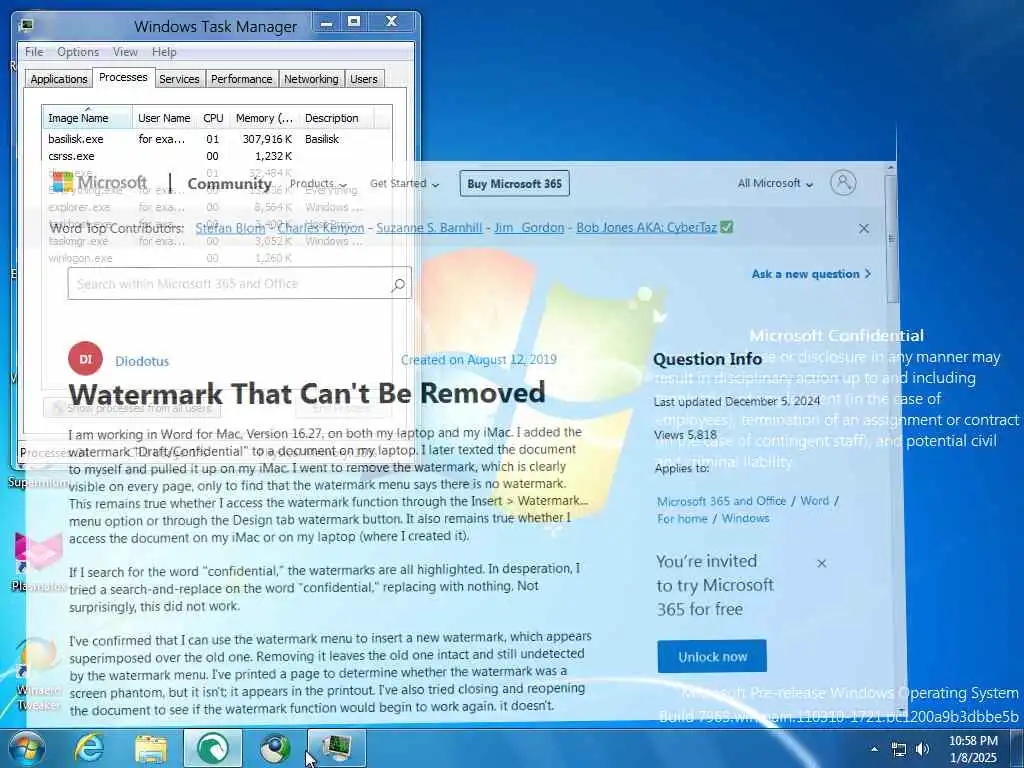Open Stefan Blom contributor link
1024x768 pixels.
click(x=231, y=227)
